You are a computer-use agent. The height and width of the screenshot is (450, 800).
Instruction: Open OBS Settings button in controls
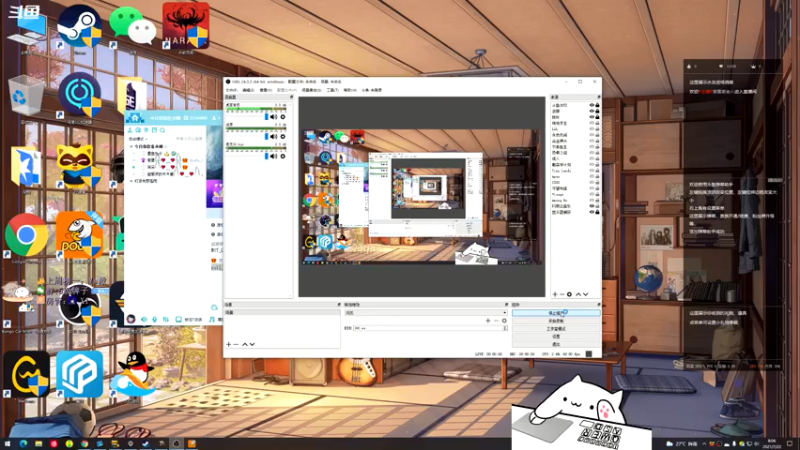[x=556, y=337]
